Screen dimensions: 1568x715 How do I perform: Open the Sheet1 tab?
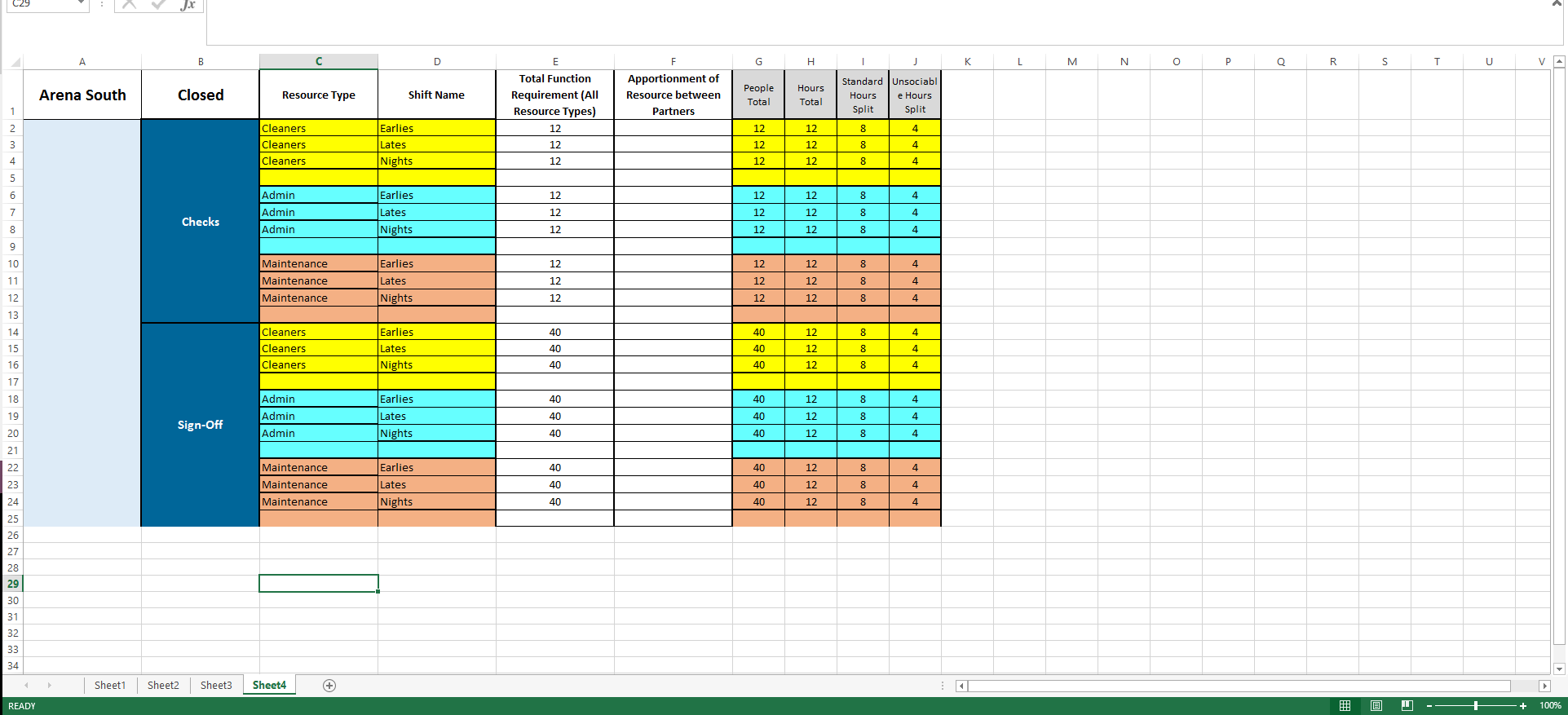pyautogui.click(x=110, y=686)
